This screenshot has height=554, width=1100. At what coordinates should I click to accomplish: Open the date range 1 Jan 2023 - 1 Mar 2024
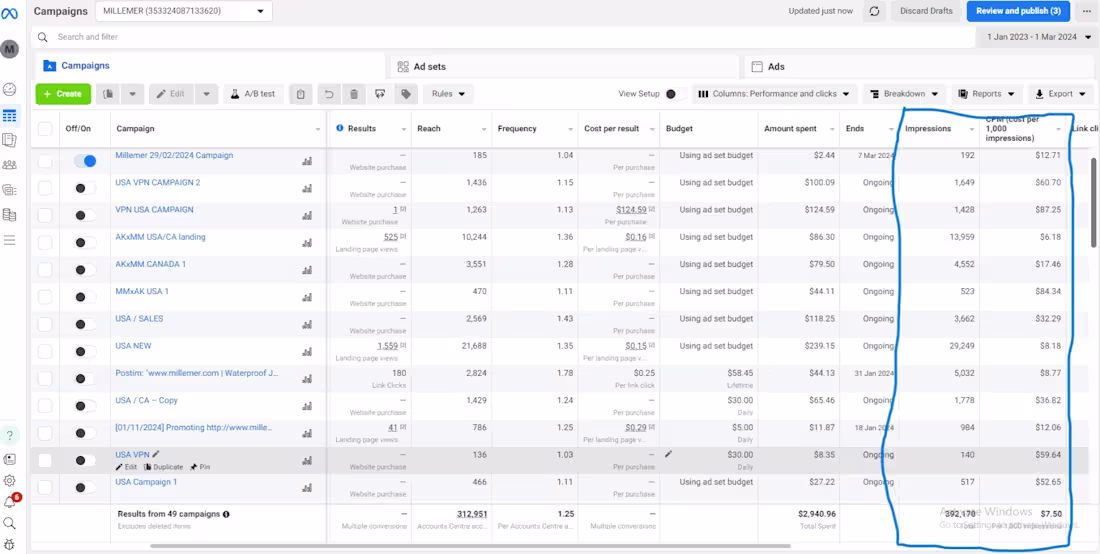pos(1036,36)
